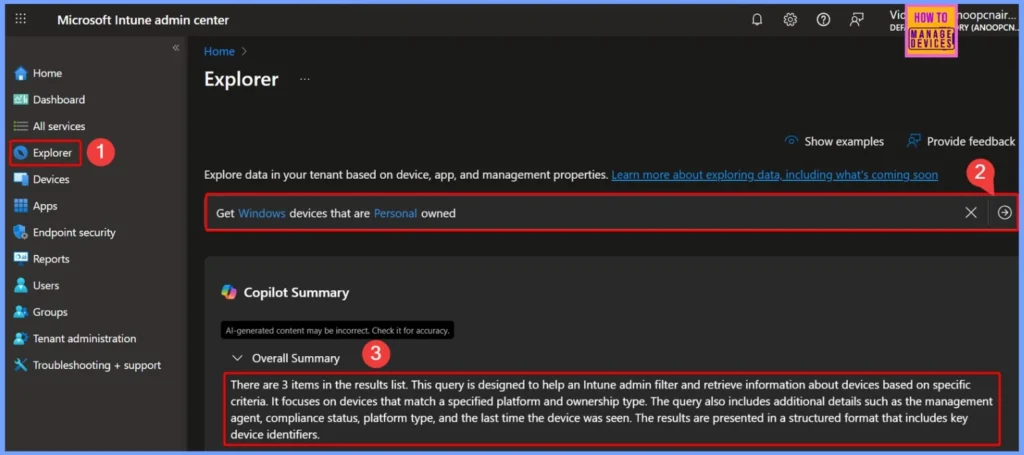Viewport: 1024px width, 455px height.
Task: Click the Copilot logo in summary
Action: (229, 292)
